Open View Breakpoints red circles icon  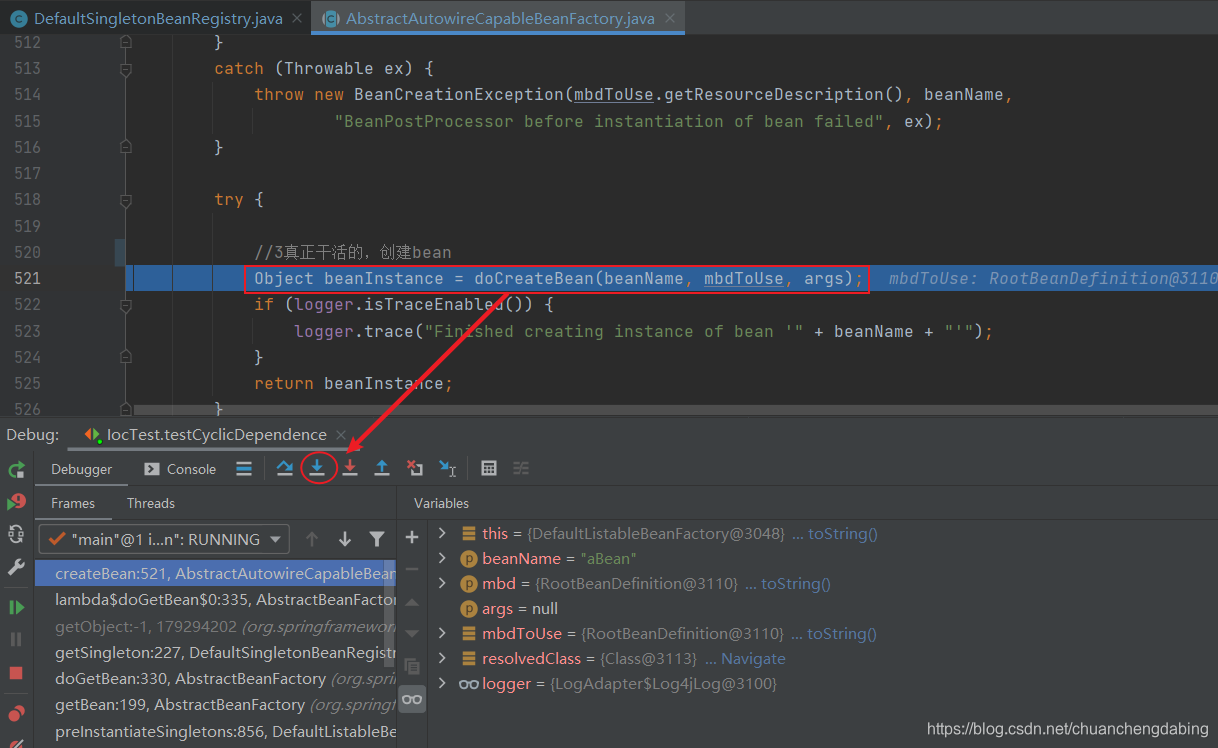(x=16, y=714)
